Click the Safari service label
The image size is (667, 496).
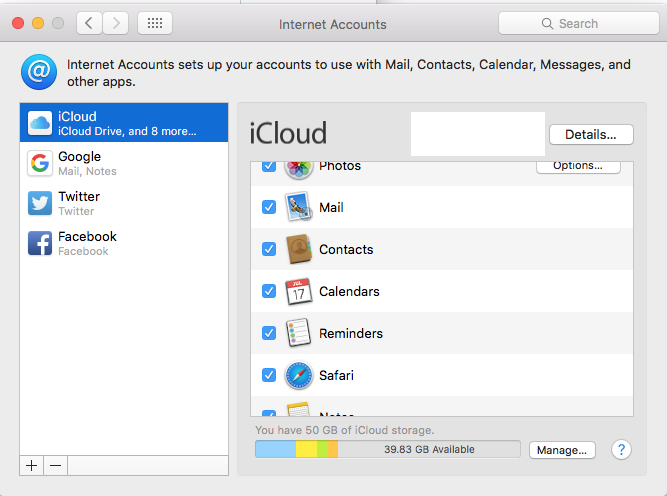click(336, 376)
